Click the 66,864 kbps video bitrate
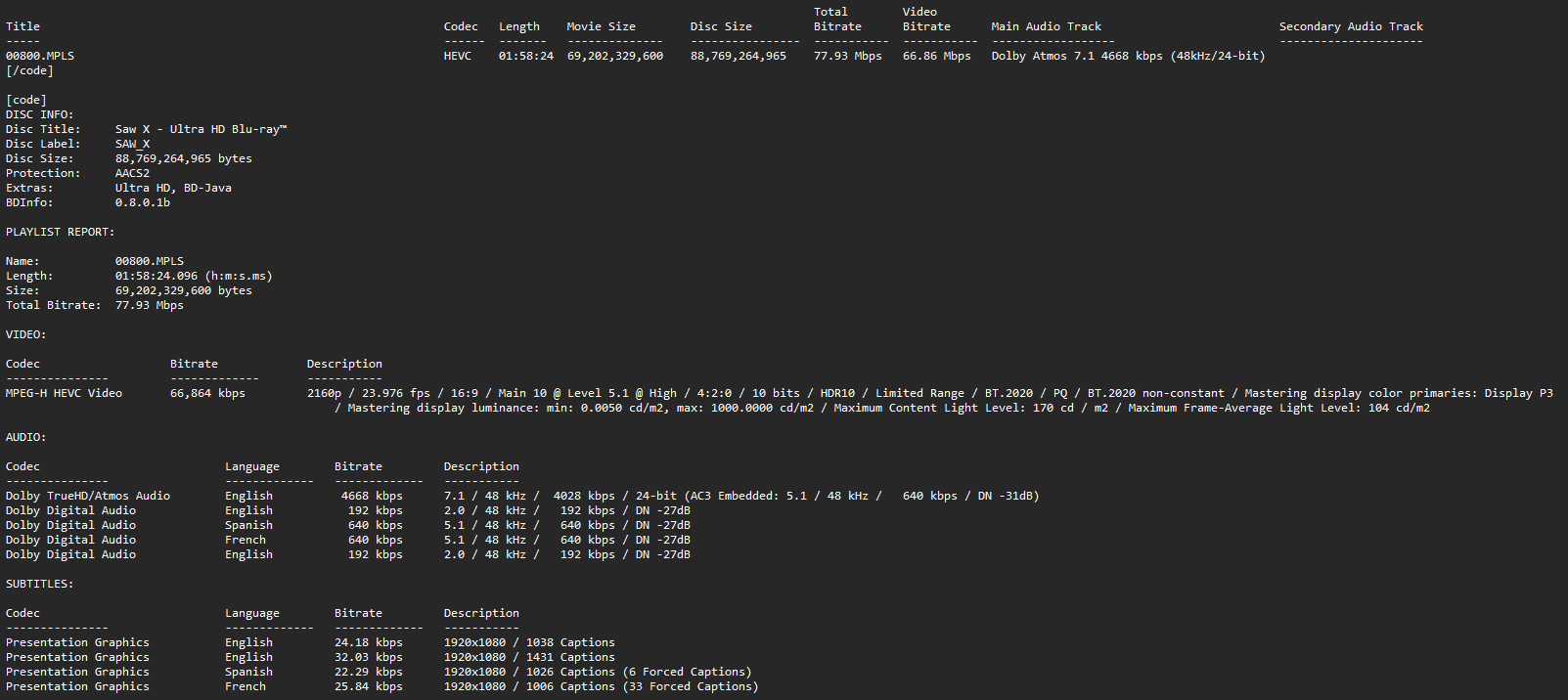This screenshot has width=1568, height=700. click(207, 393)
